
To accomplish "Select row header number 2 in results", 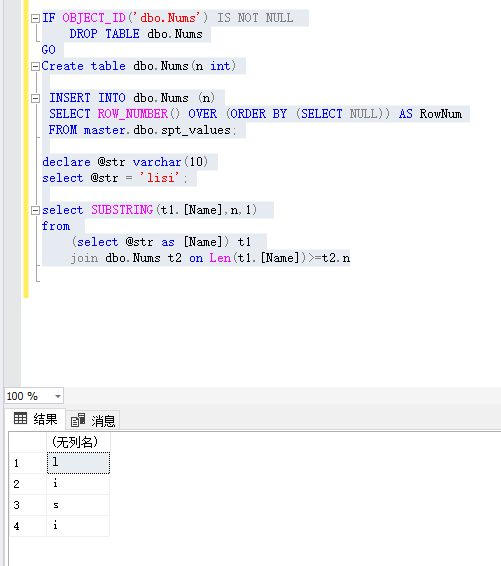I will 28,484.
